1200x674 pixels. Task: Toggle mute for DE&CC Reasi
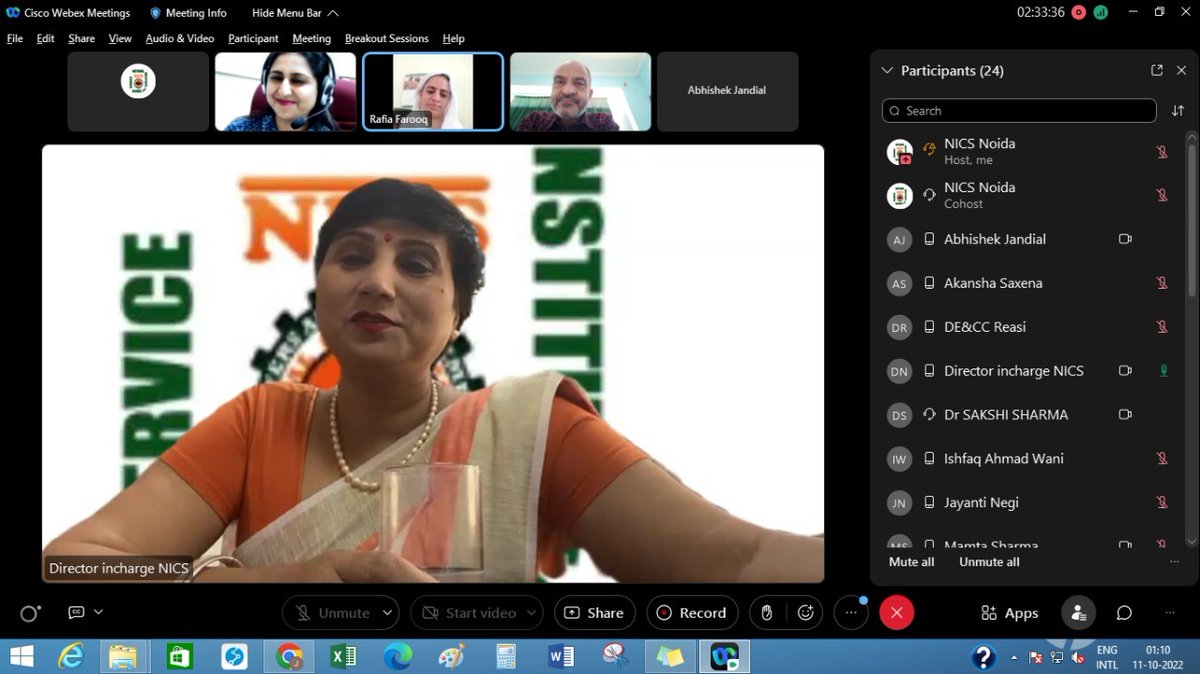click(1162, 327)
